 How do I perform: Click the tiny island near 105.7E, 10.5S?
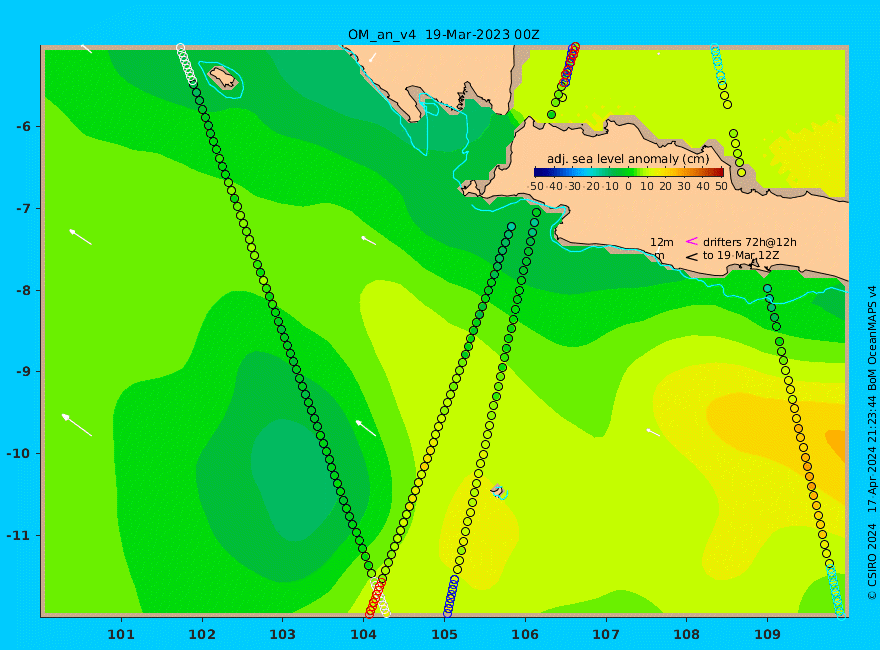tap(498, 492)
